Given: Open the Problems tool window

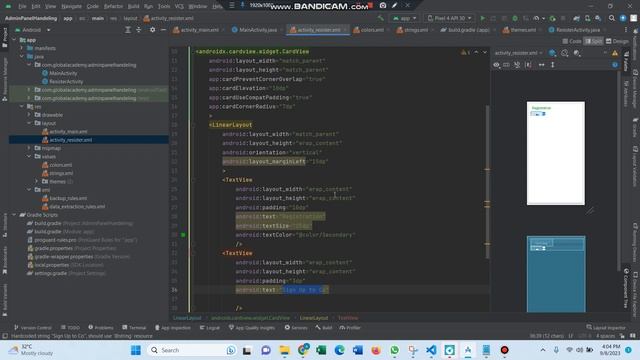Looking at the screenshot, I should click(101, 328).
